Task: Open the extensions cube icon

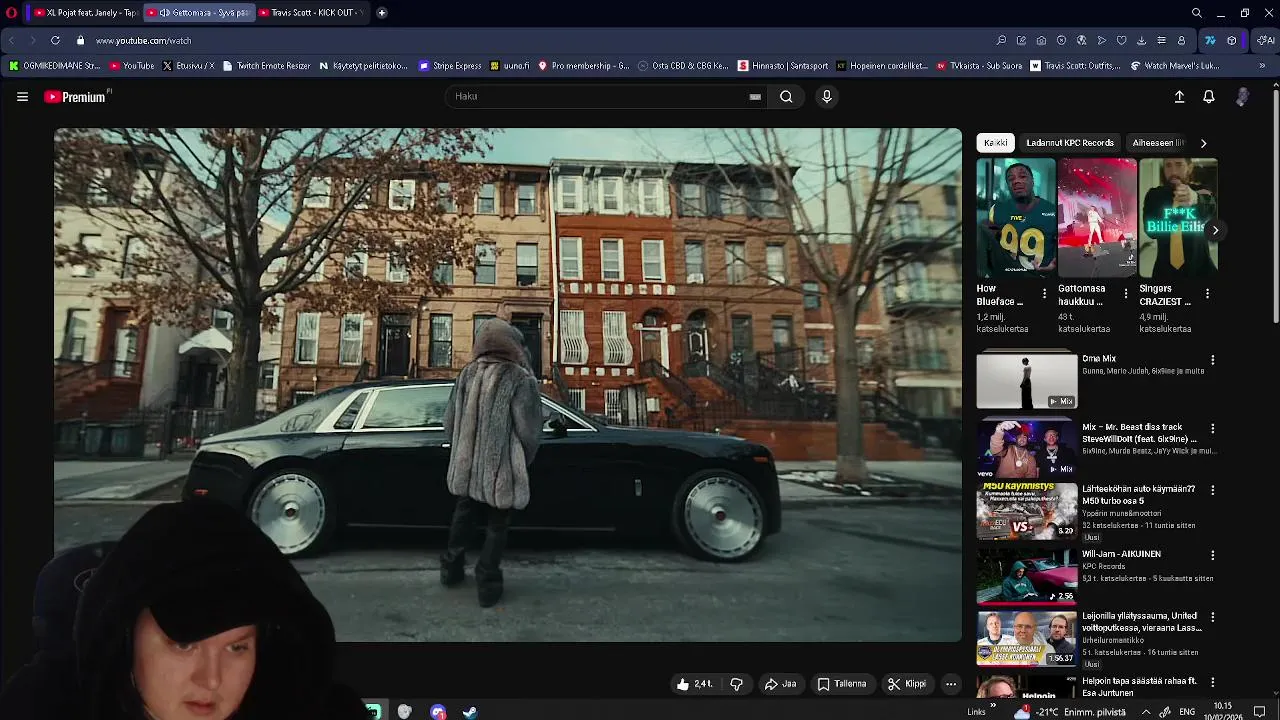Action: [1231, 40]
